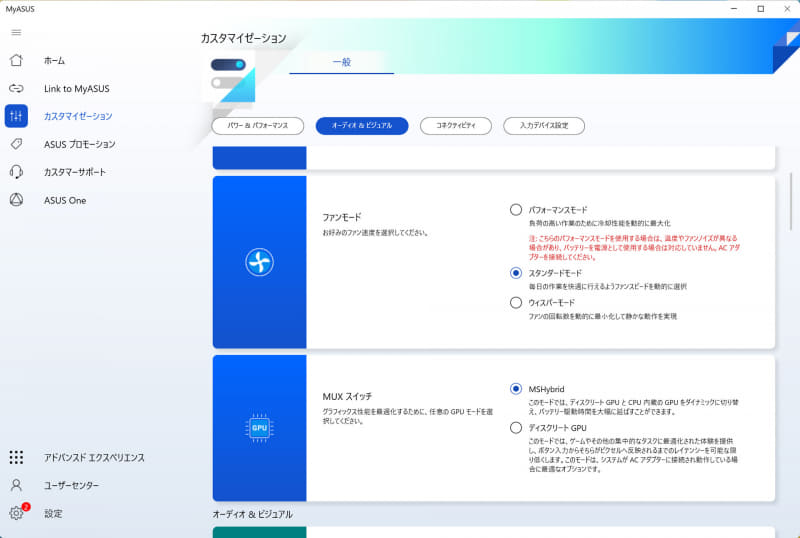Viewport: 800px width, 538px height.
Task: Select MSHybrid MUX switch option
Action: [x=516, y=389]
